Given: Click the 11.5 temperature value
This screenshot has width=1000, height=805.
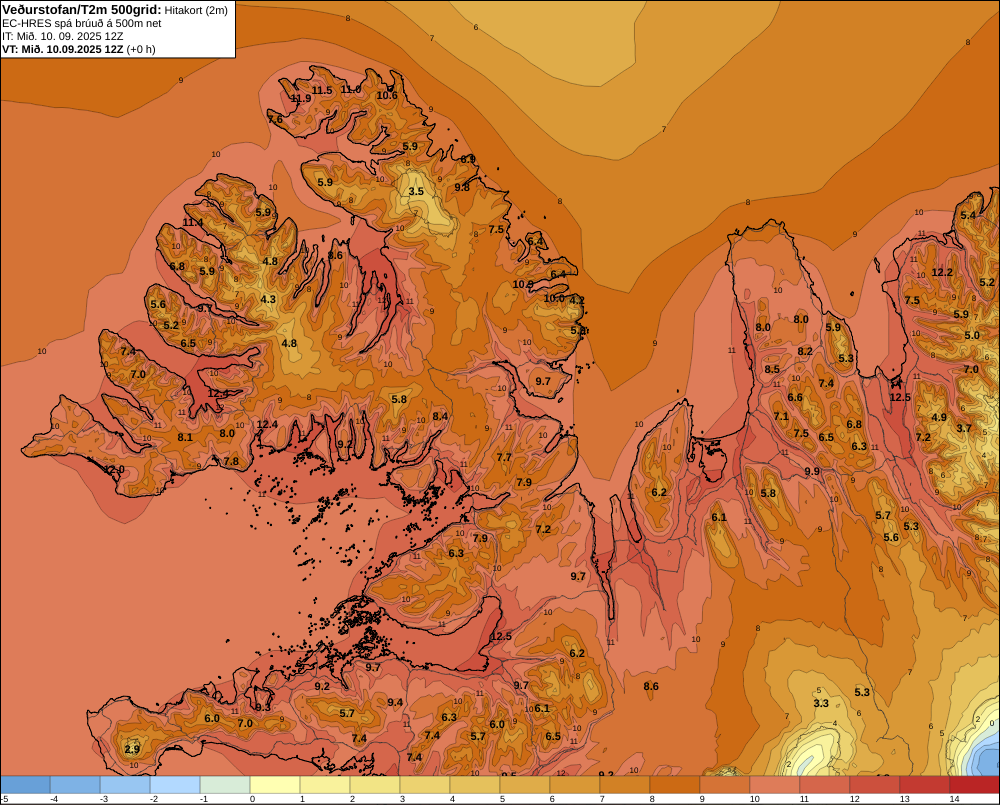Looking at the screenshot, I should [x=321, y=91].
